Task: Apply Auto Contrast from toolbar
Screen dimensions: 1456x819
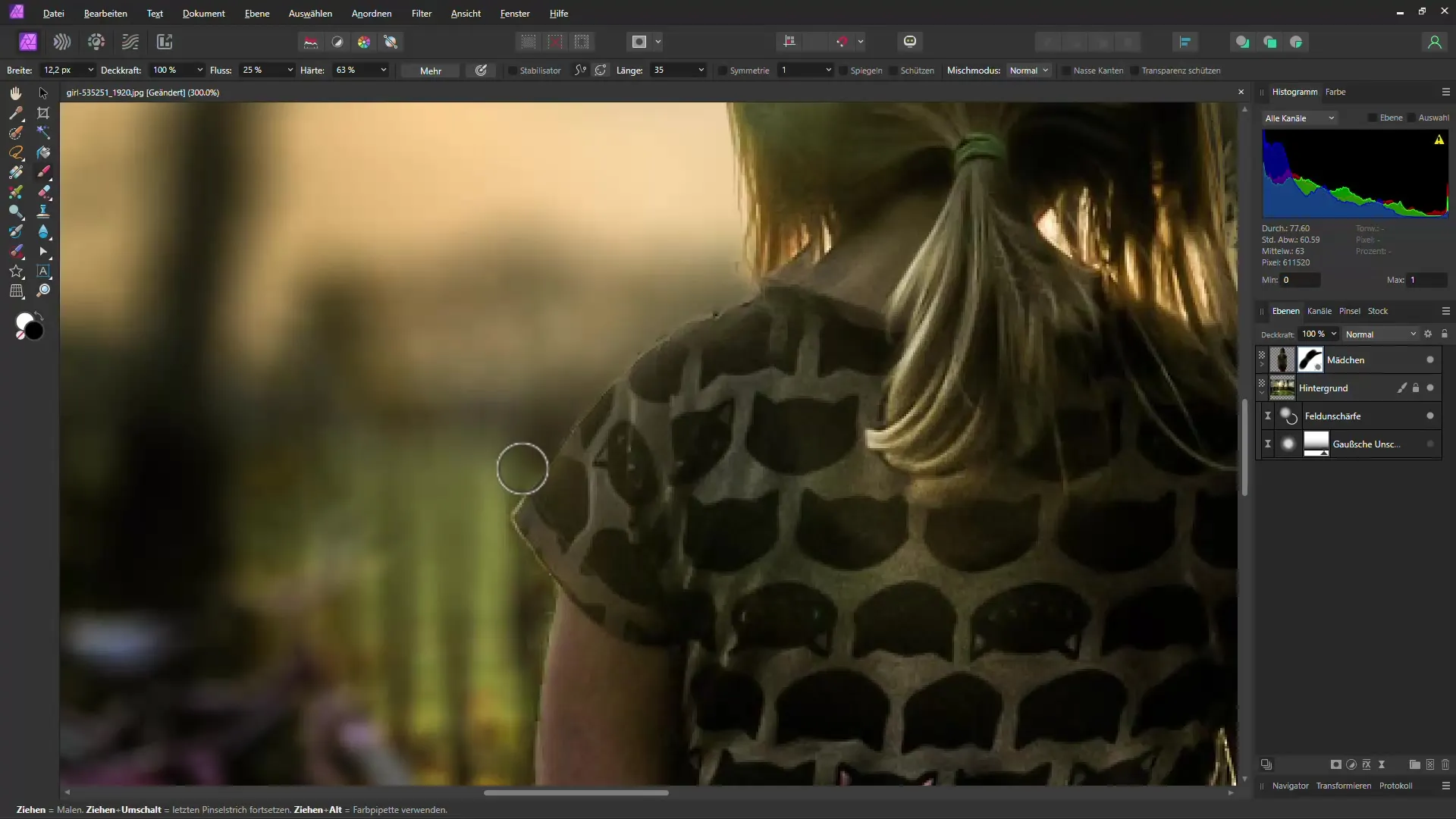Action: (x=337, y=42)
